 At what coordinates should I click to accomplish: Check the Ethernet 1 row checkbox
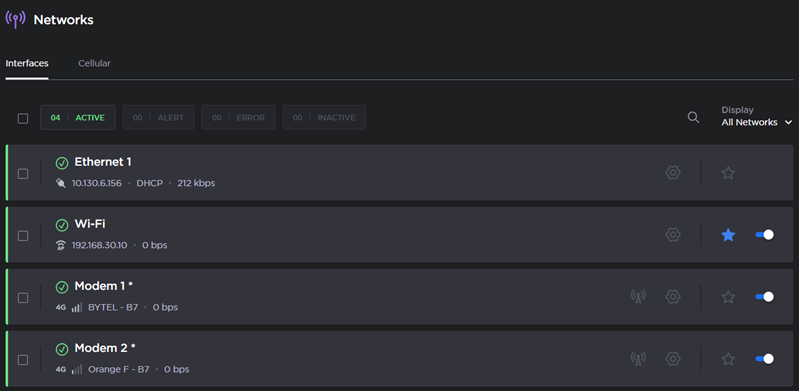(x=23, y=174)
